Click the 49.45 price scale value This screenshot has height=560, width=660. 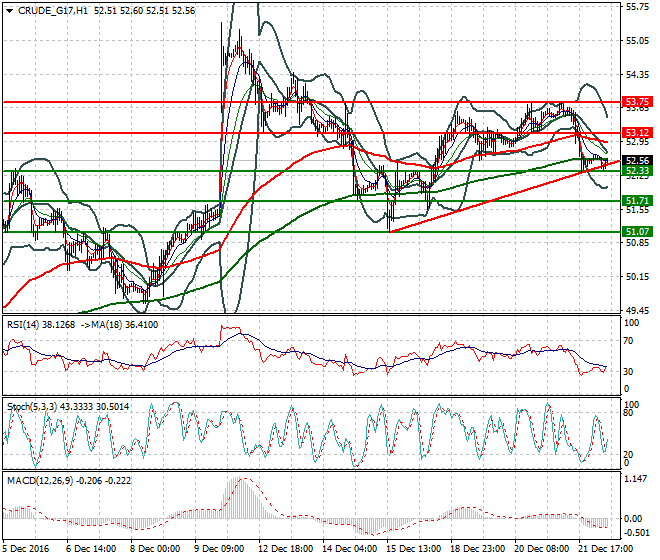tap(637, 311)
